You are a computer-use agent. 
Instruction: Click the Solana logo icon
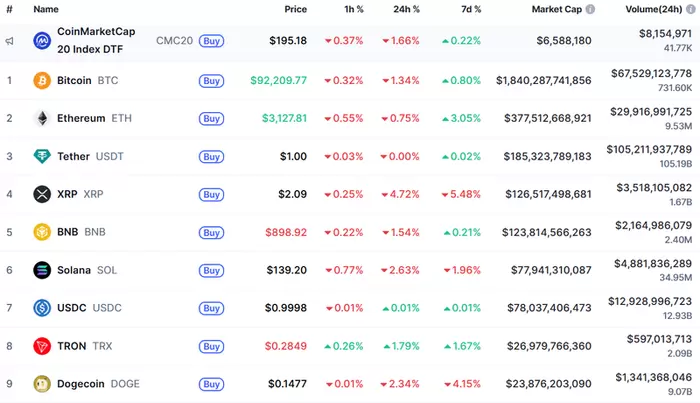pos(42,270)
